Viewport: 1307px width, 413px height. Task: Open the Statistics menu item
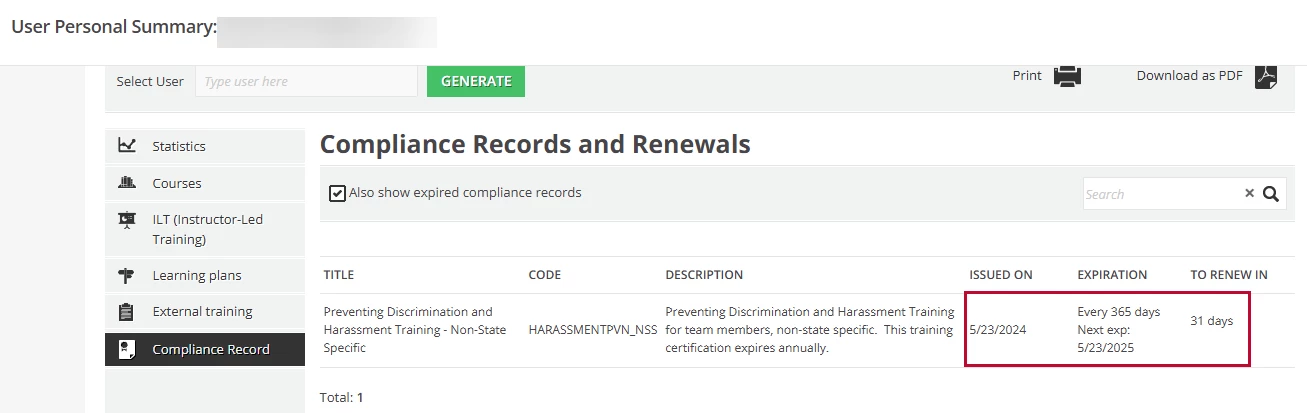coord(179,146)
